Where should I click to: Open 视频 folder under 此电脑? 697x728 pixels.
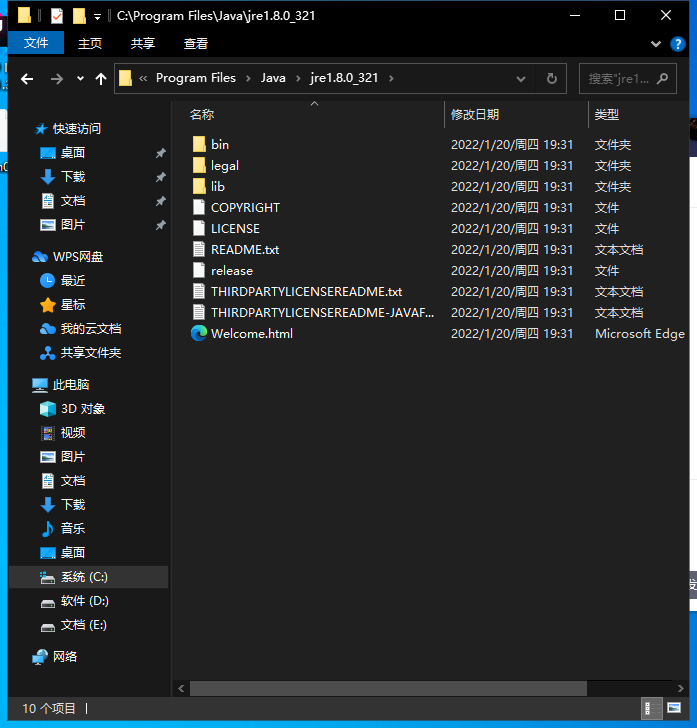pyautogui.click(x=72, y=433)
